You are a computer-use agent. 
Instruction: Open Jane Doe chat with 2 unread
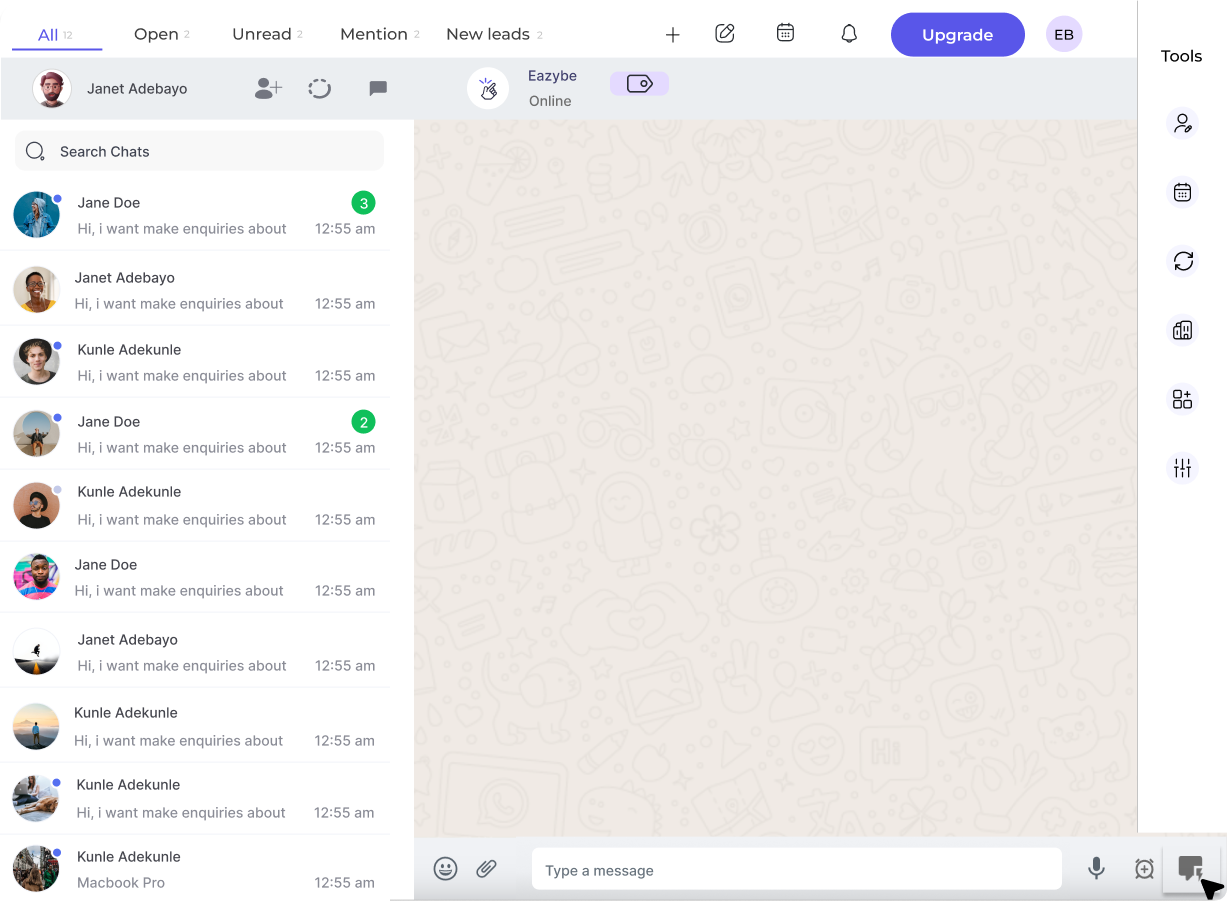(195, 434)
